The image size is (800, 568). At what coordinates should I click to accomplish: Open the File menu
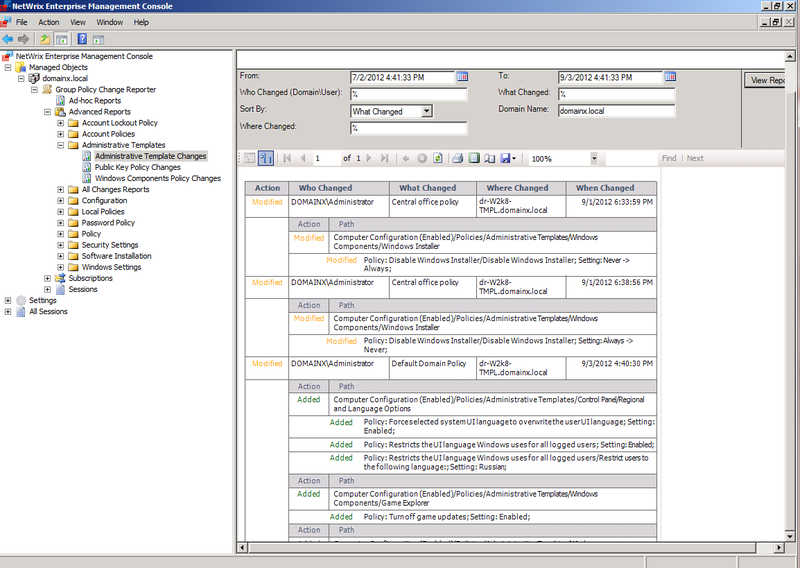pyautogui.click(x=21, y=22)
